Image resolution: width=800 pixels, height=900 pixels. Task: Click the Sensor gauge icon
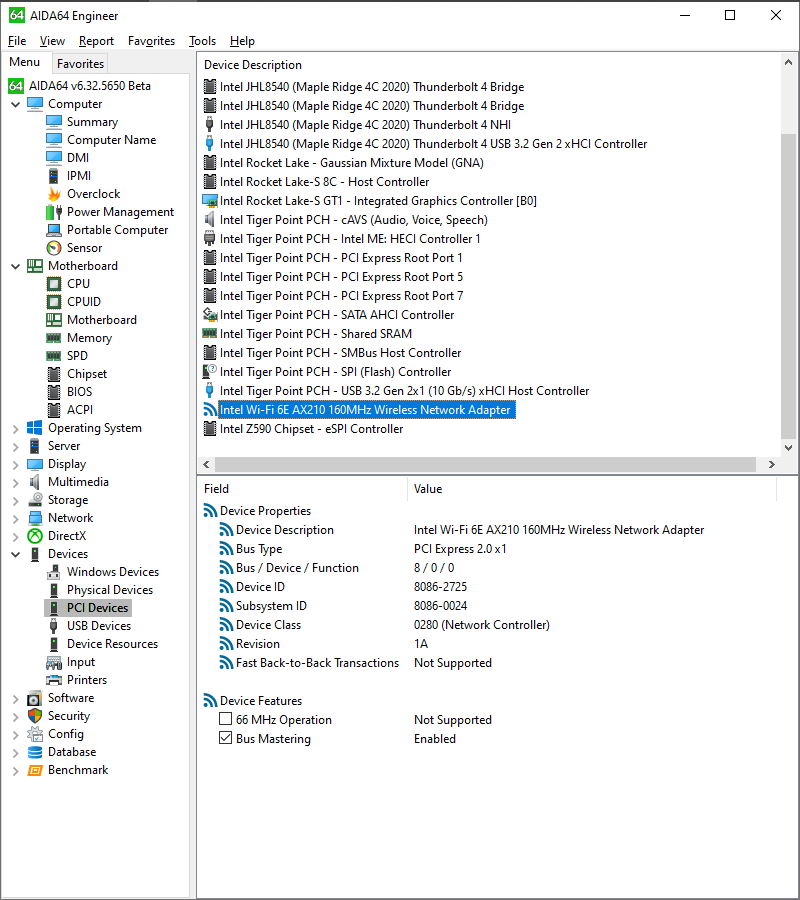click(54, 248)
